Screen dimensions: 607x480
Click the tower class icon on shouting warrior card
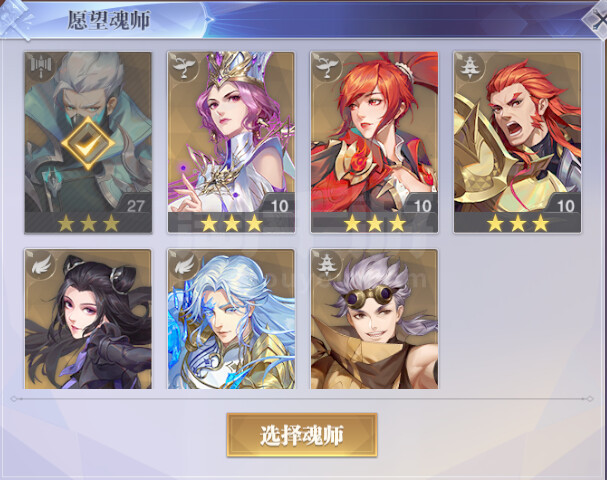(x=470, y=67)
